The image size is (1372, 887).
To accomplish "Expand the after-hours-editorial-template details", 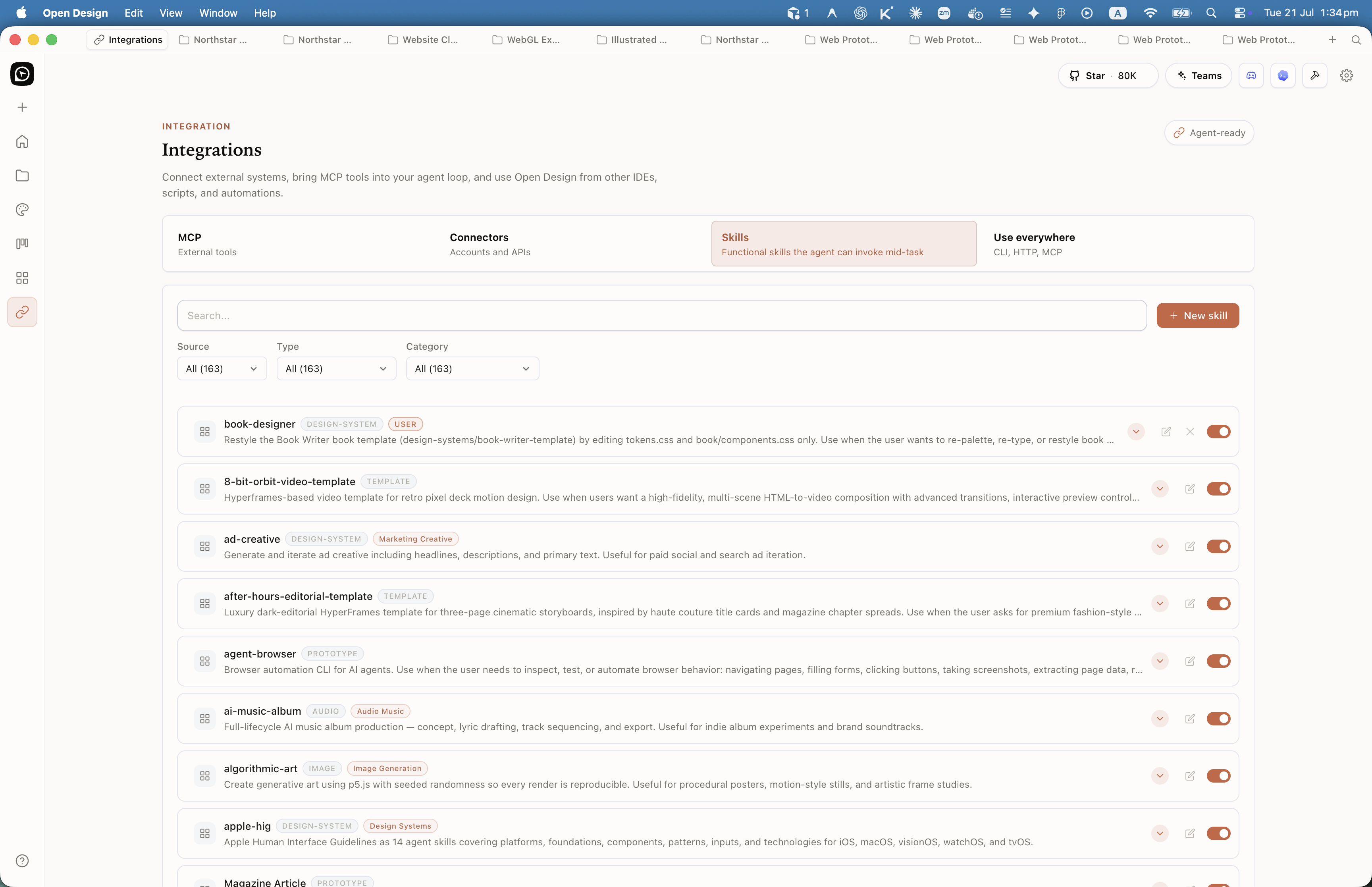I will coord(1160,603).
